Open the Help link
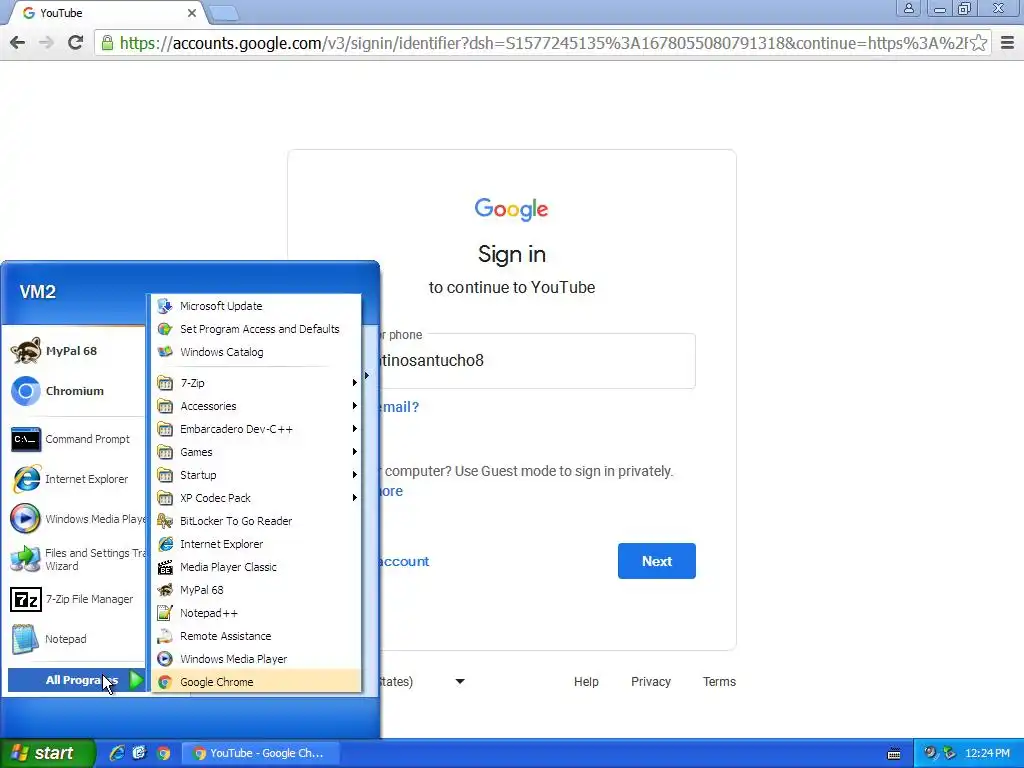The width and height of the screenshot is (1024, 768). (x=586, y=682)
